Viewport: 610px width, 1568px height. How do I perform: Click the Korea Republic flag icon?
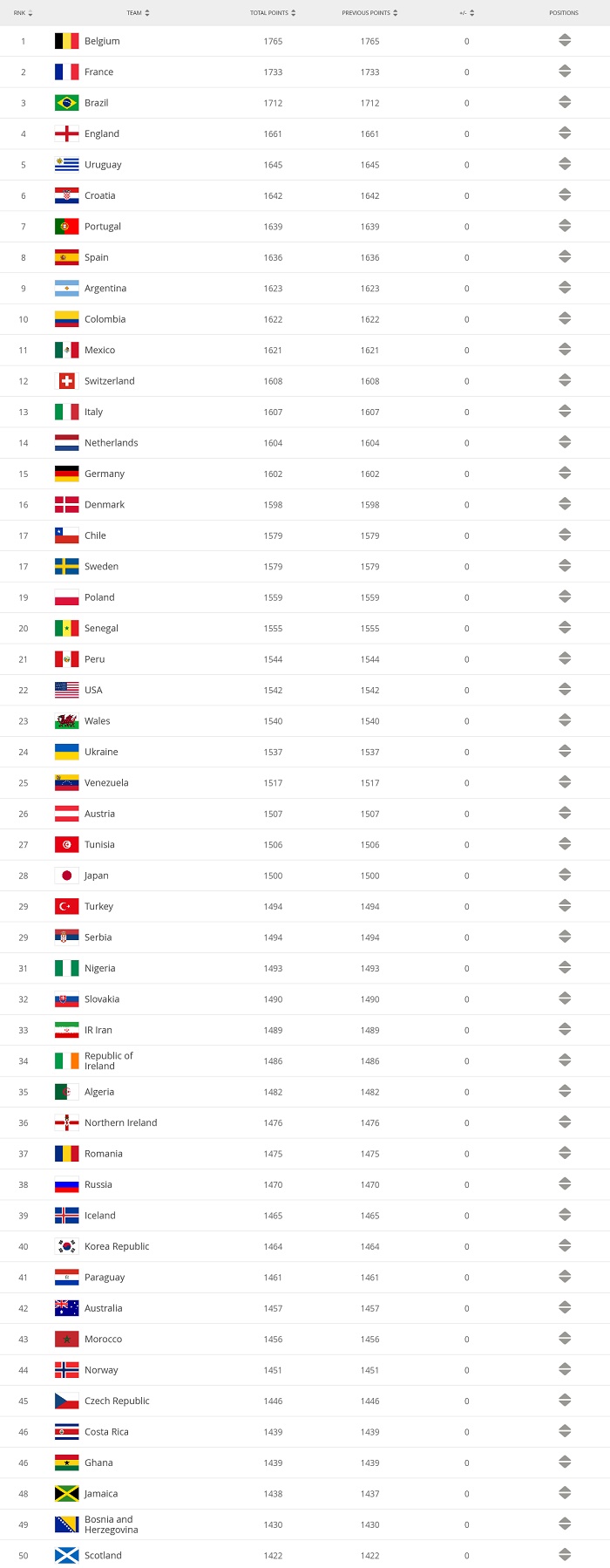66,1246
